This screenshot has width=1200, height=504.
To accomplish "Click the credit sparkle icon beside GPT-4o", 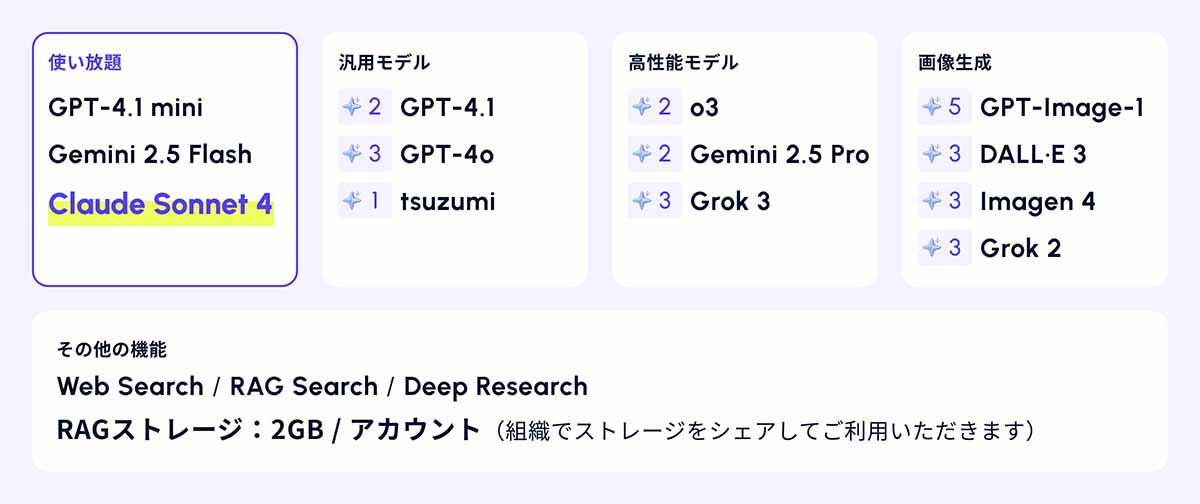I will pos(351,154).
